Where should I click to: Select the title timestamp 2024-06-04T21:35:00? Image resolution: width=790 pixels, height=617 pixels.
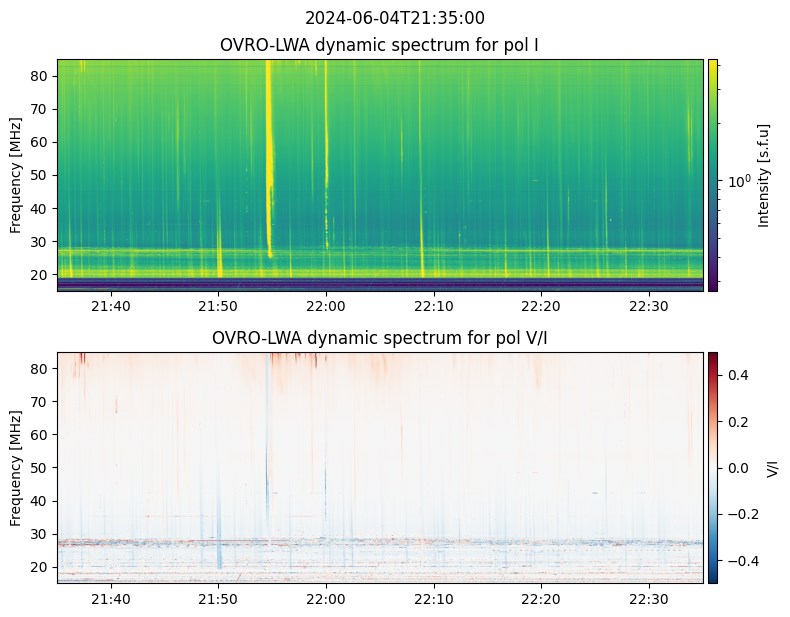click(395, 18)
